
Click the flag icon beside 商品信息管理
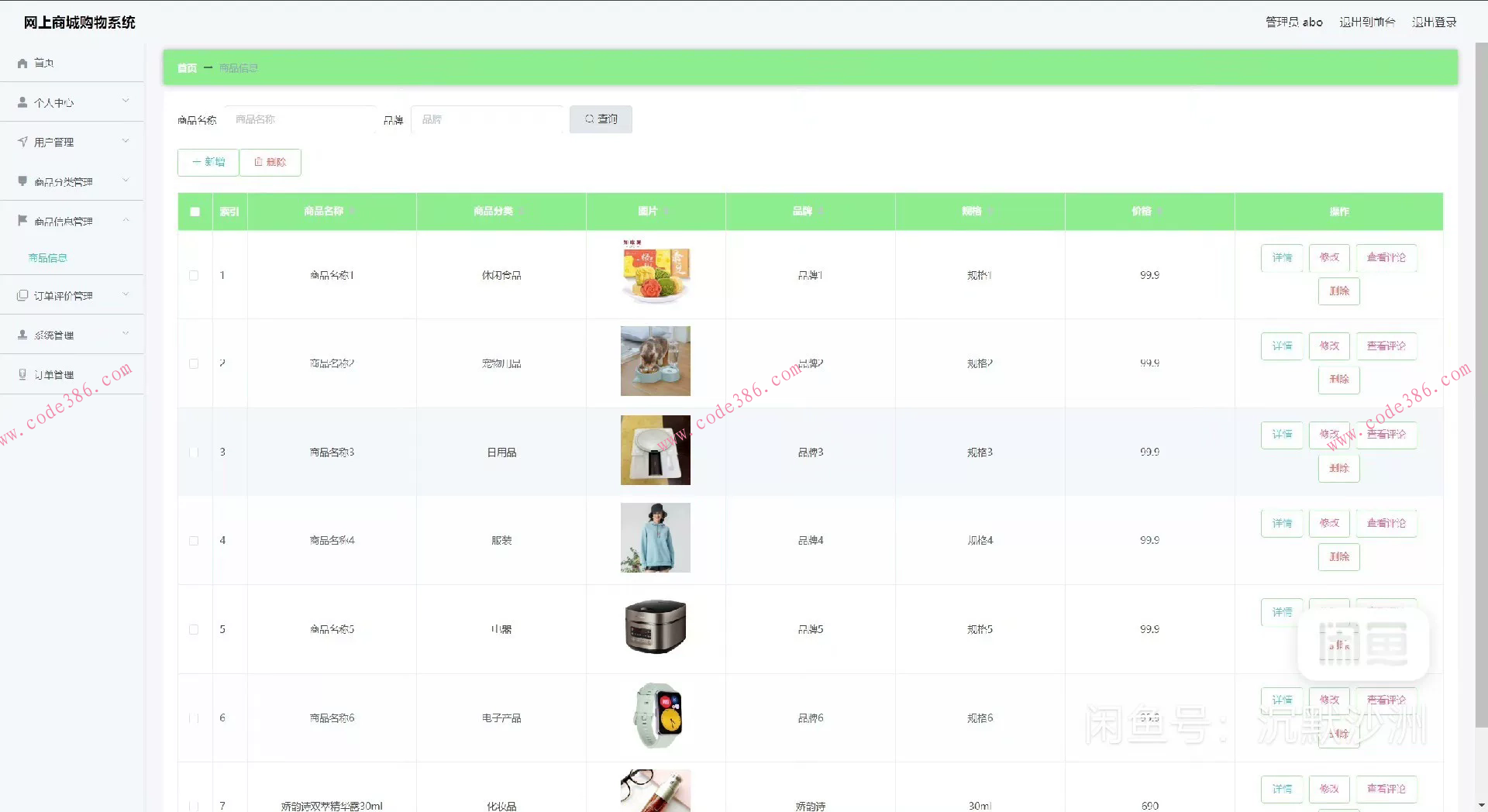click(22, 221)
